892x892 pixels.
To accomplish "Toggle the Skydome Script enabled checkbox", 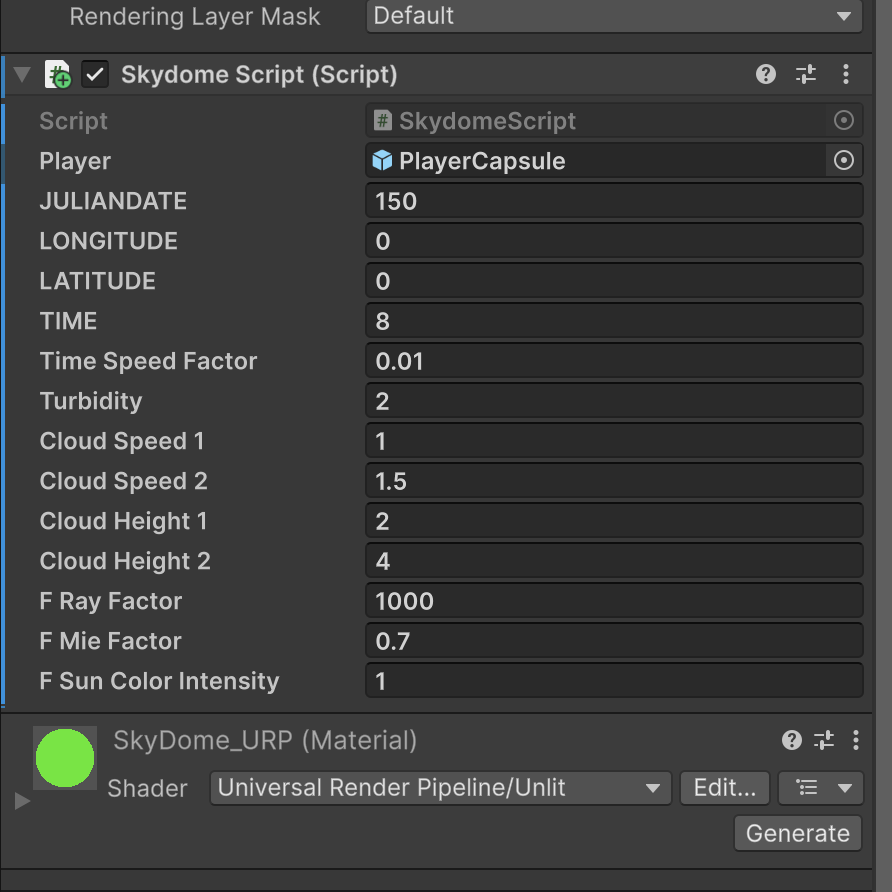I will tap(93, 74).
